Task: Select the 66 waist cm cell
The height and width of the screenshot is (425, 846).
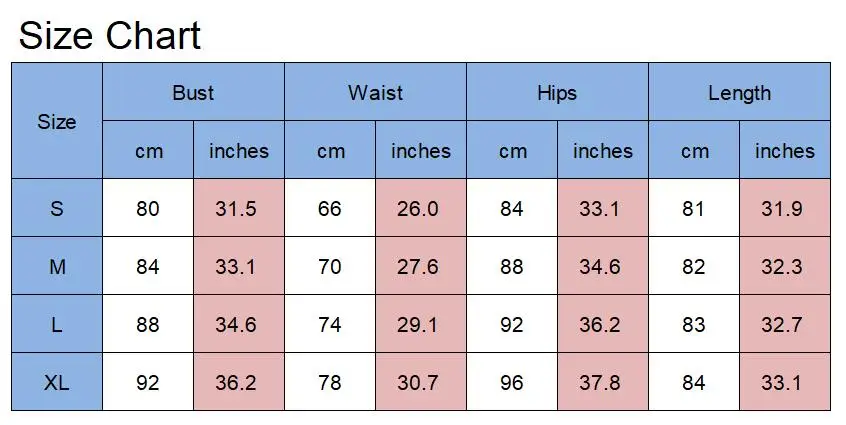Action: click(330, 208)
